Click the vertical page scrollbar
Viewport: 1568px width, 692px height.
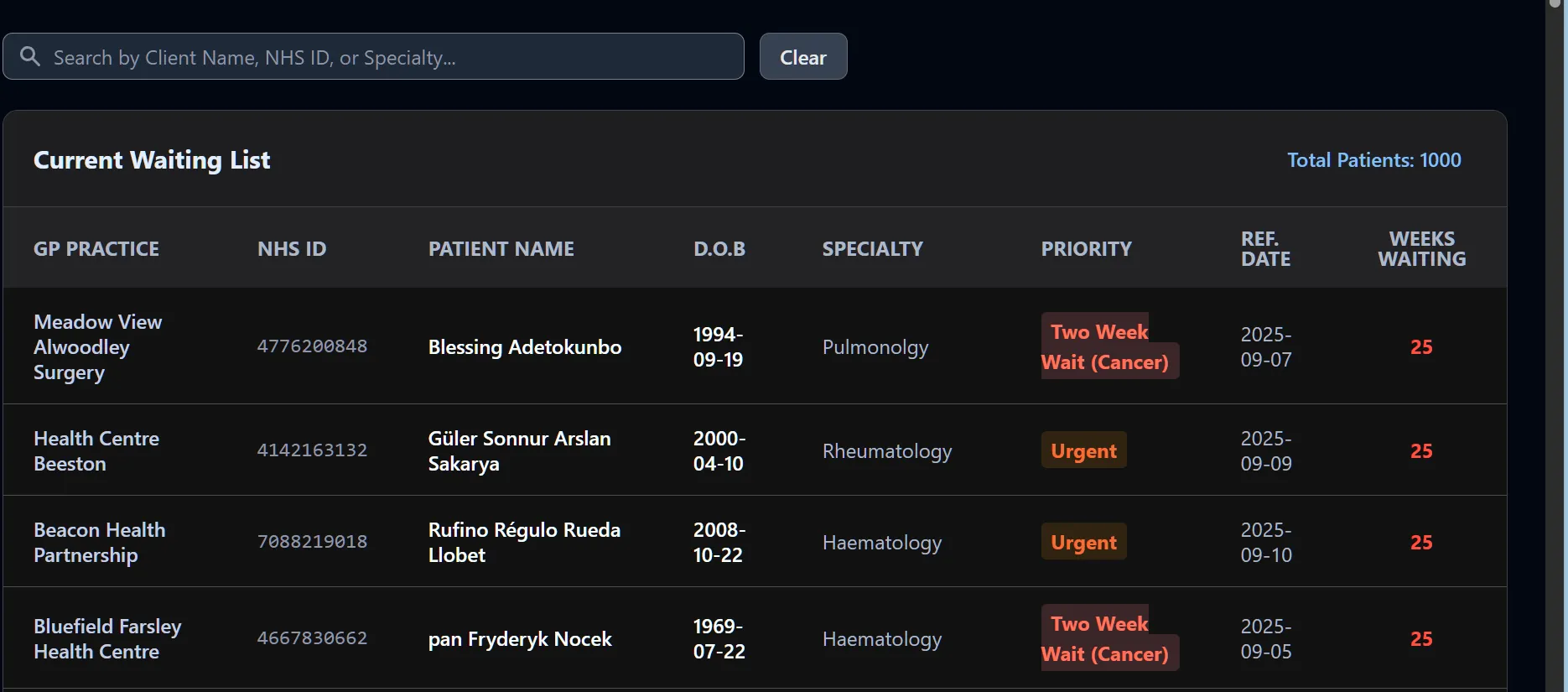pos(1556,346)
